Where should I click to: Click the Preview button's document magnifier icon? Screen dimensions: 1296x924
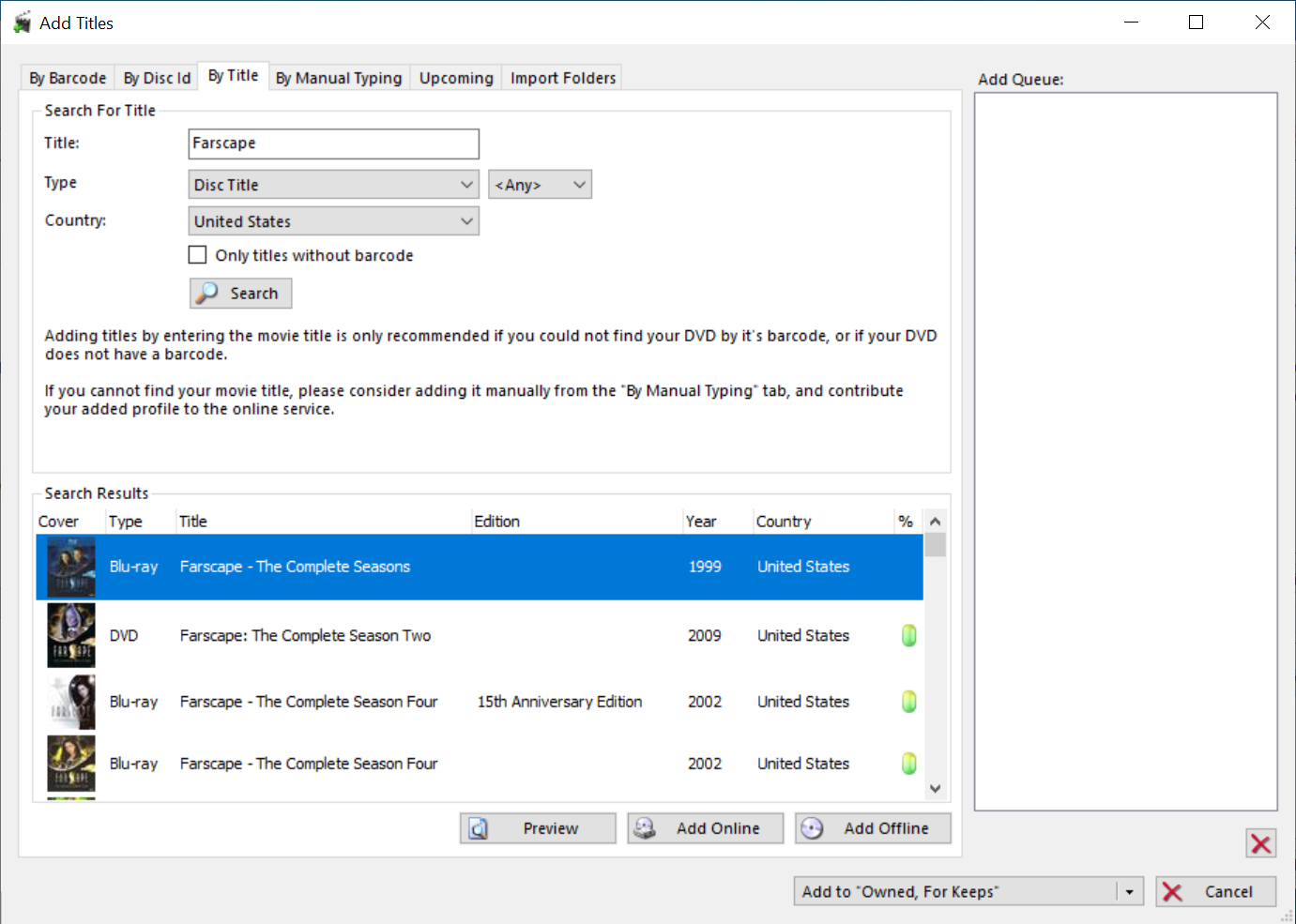[x=479, y=828]
